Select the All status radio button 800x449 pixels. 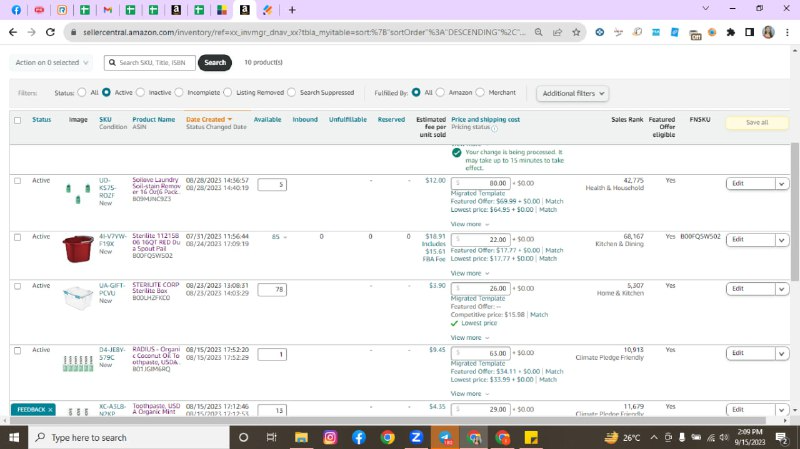pyautogui.click(x=82, y=92)
